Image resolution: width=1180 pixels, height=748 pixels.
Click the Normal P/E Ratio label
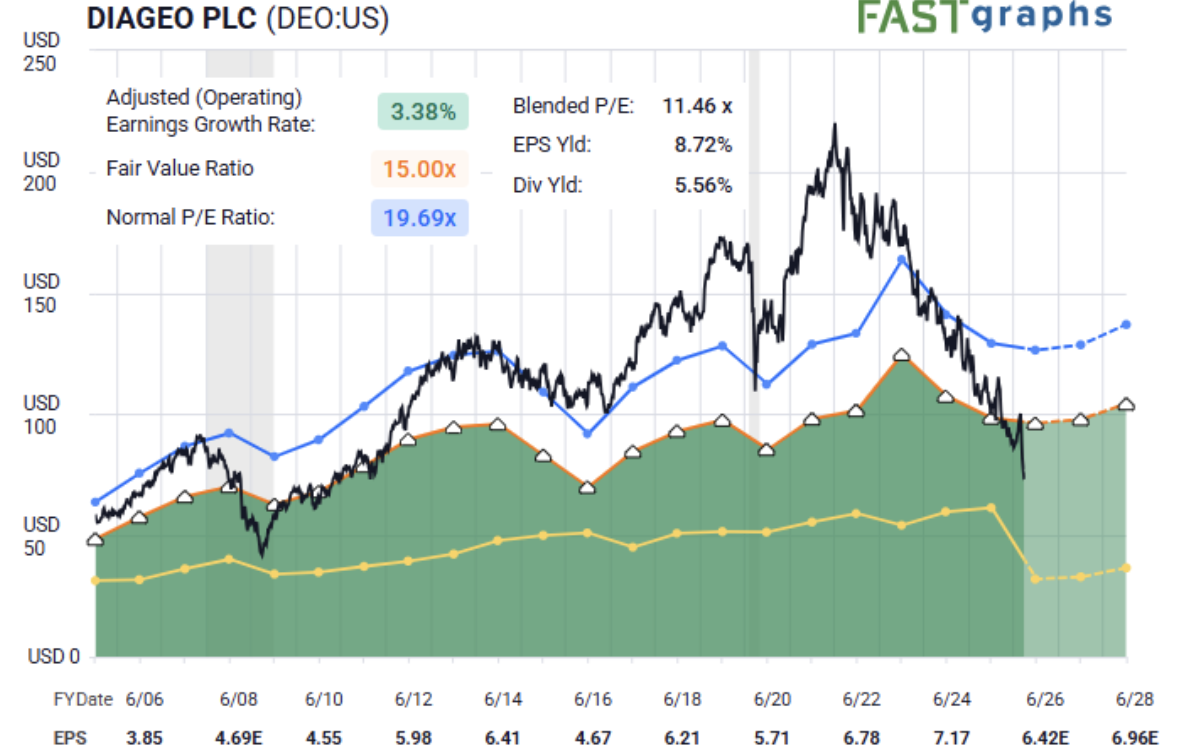[x=190, y=217]
